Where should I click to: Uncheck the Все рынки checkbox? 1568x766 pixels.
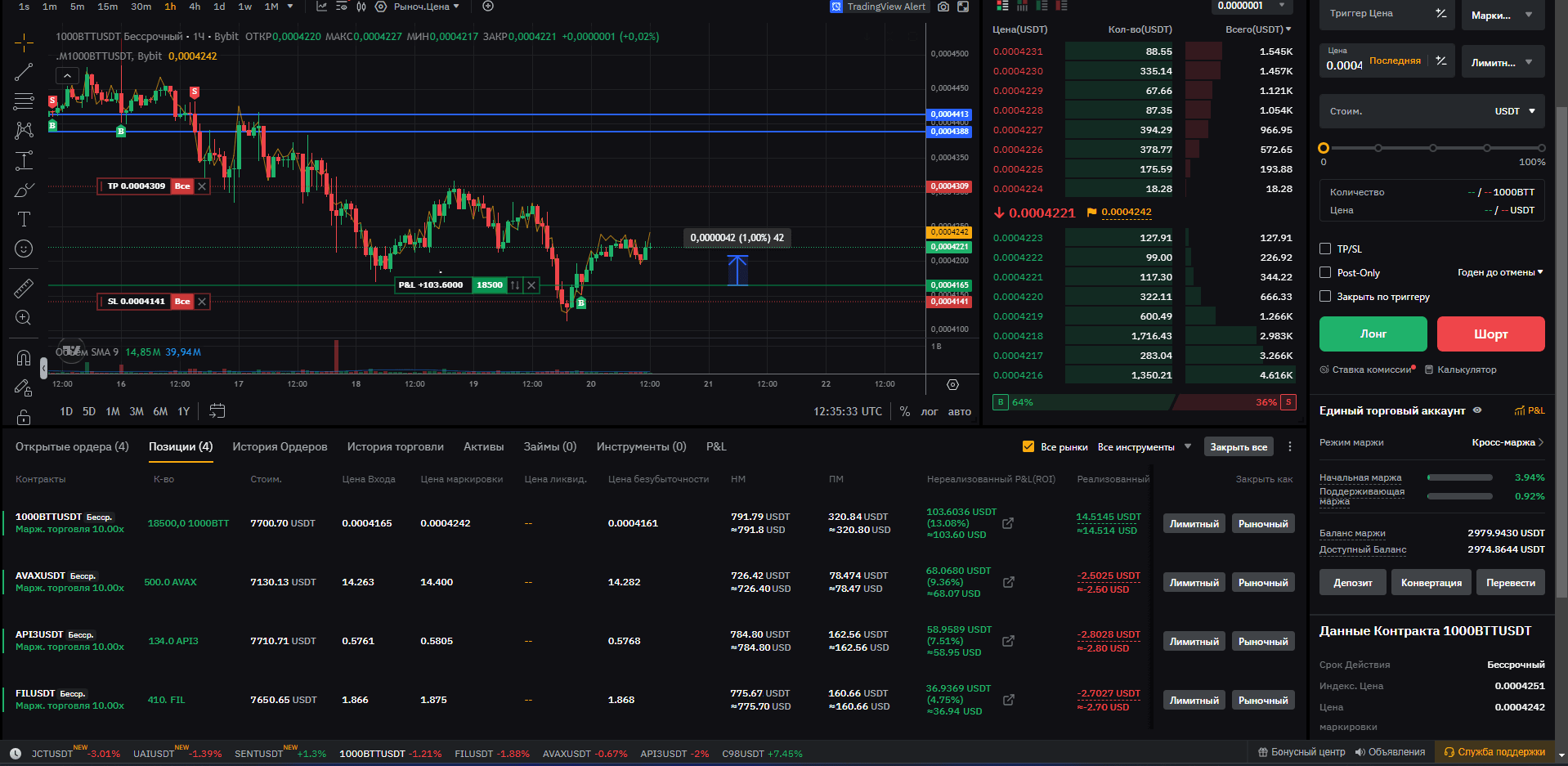point(1028,446)
